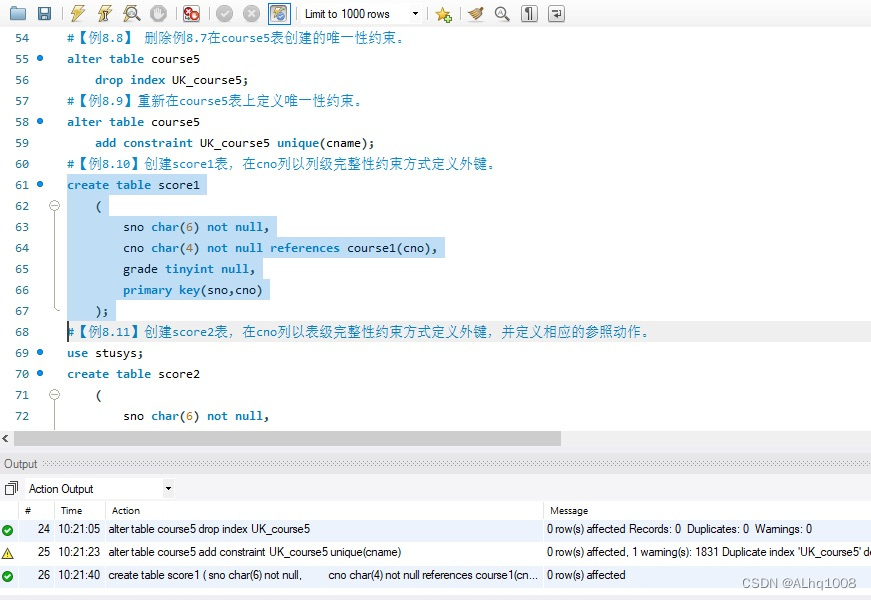Viewport: 871px width, 600px height.
Task: Click the warning icon on row 25
Action: click(7, 553)
